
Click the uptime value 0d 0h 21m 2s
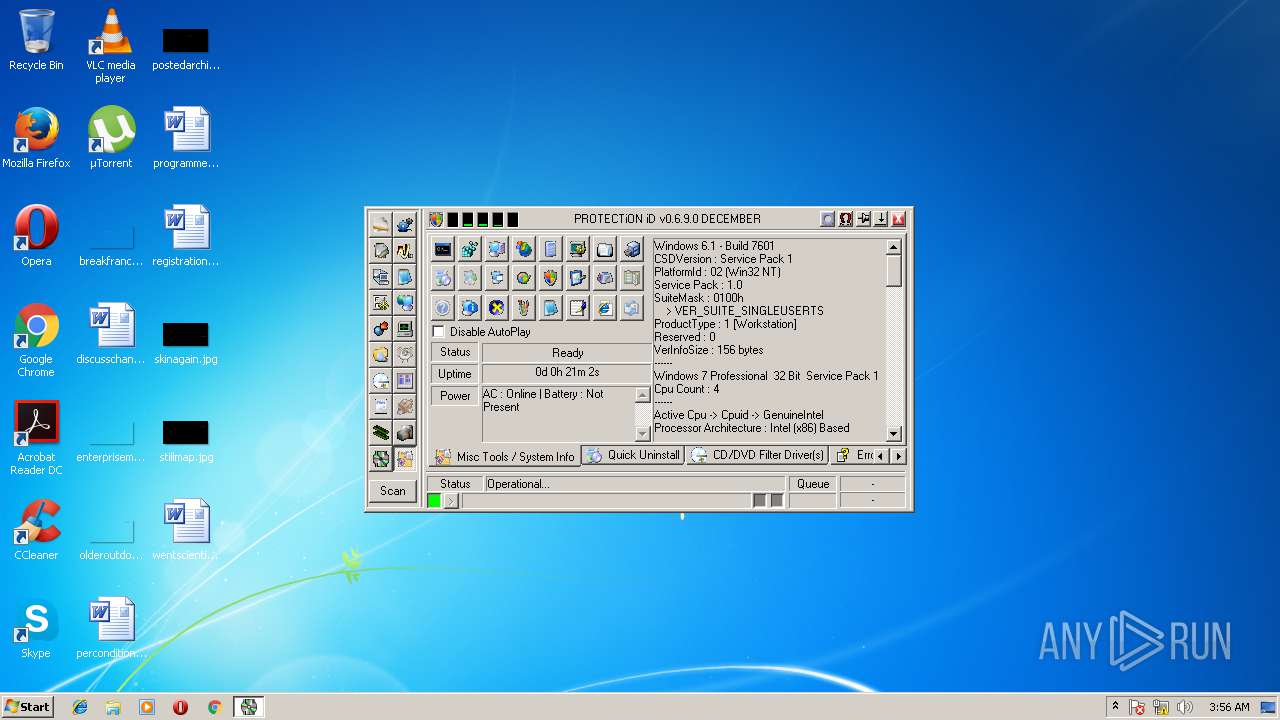pos(567,373)
